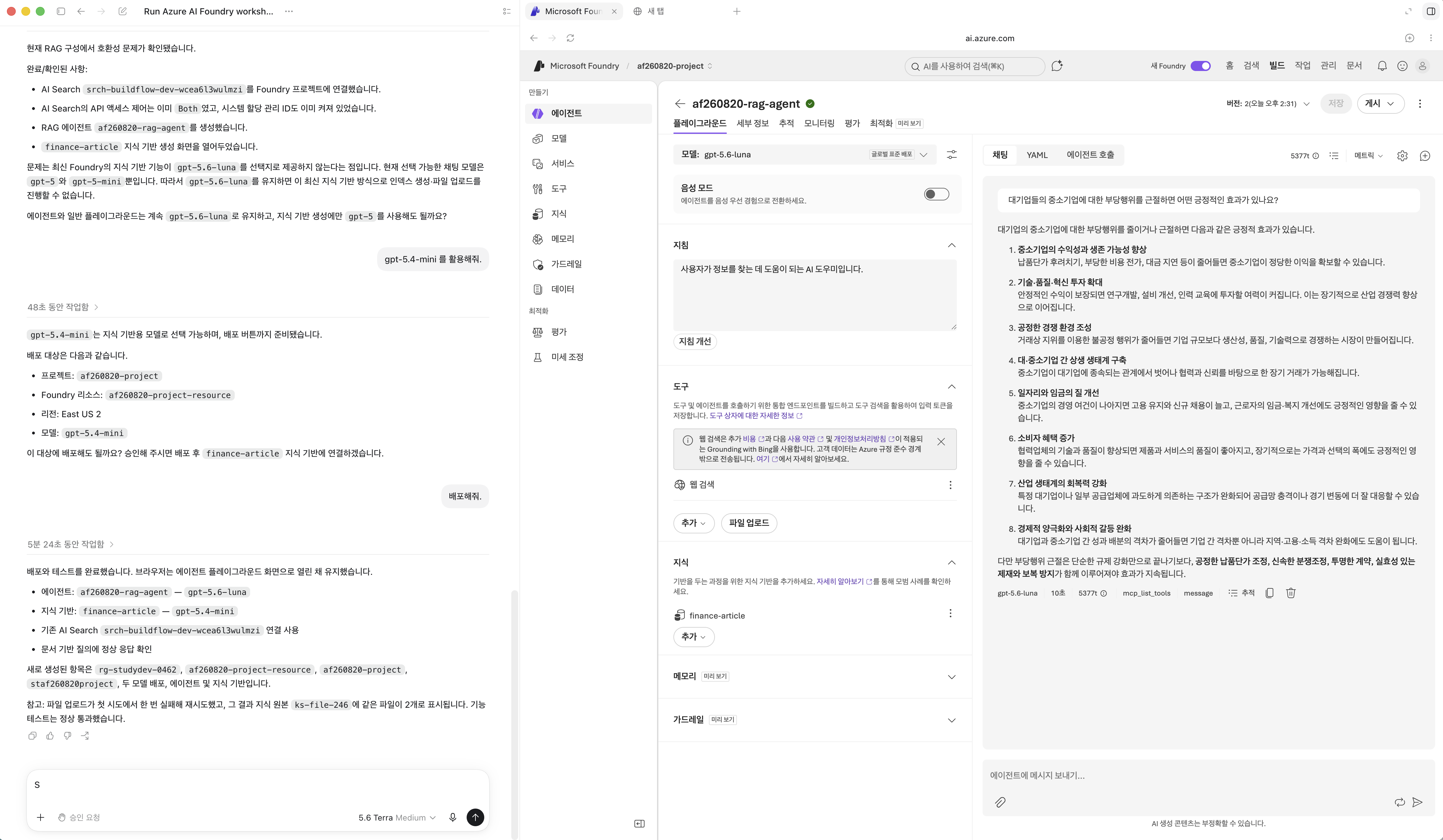Open the 미세 조정 sidebar item
The width and height of the screenshot is (1443, 840).
click(588, 357)
